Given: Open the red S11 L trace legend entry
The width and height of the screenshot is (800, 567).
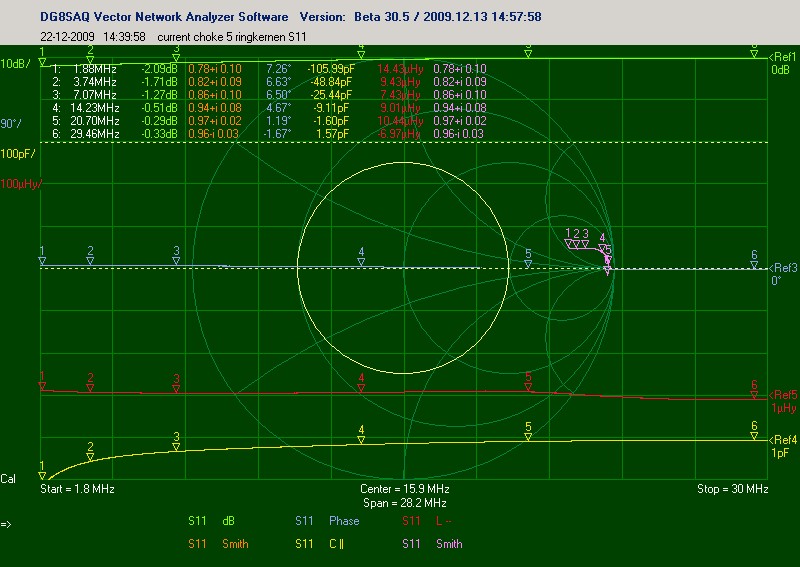Looking at the screenshot, I should pyautogui.click(x=427, y=521).
